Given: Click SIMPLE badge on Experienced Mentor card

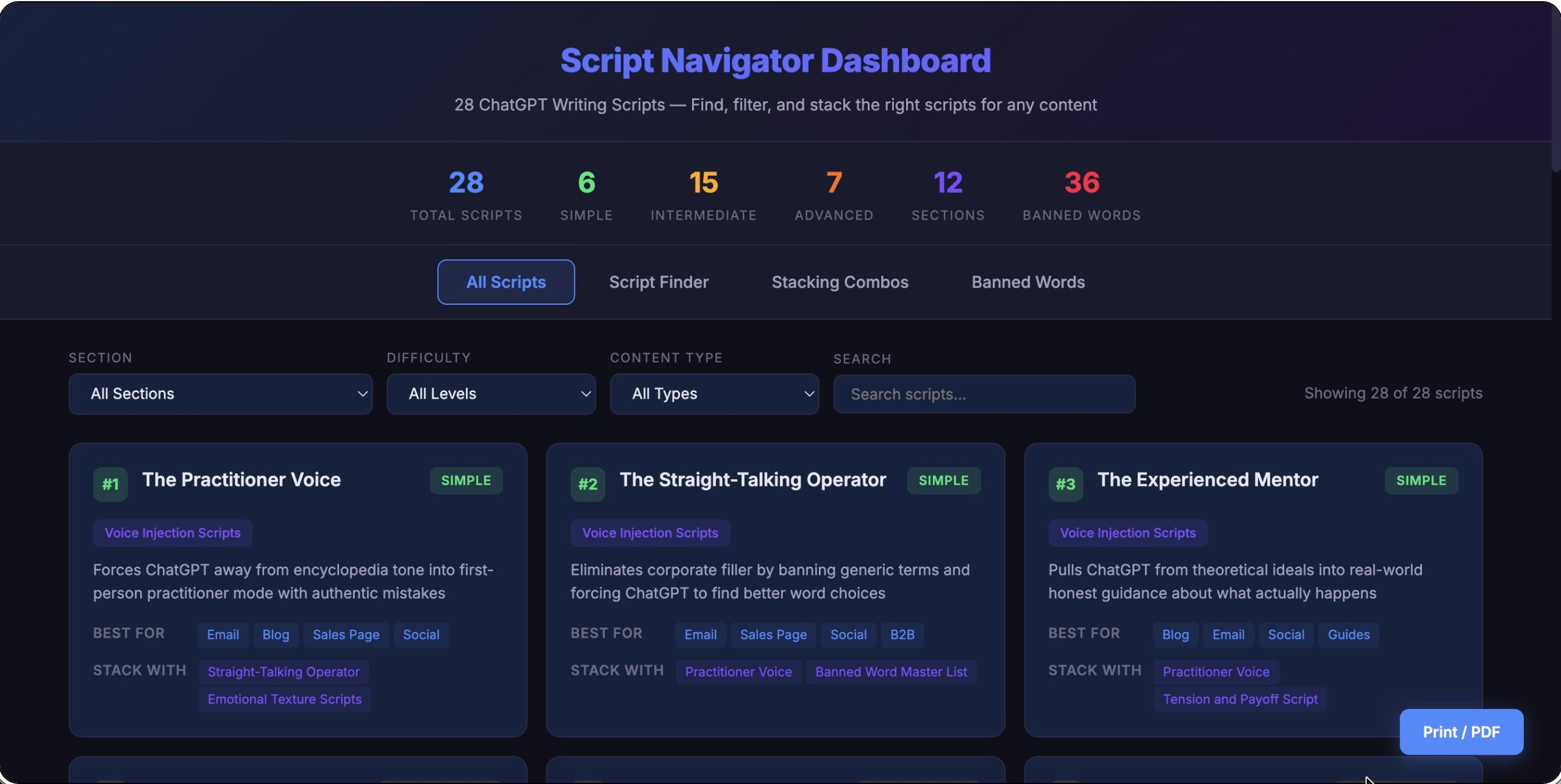Looking at the screenshot, I should coord(1421,480).
